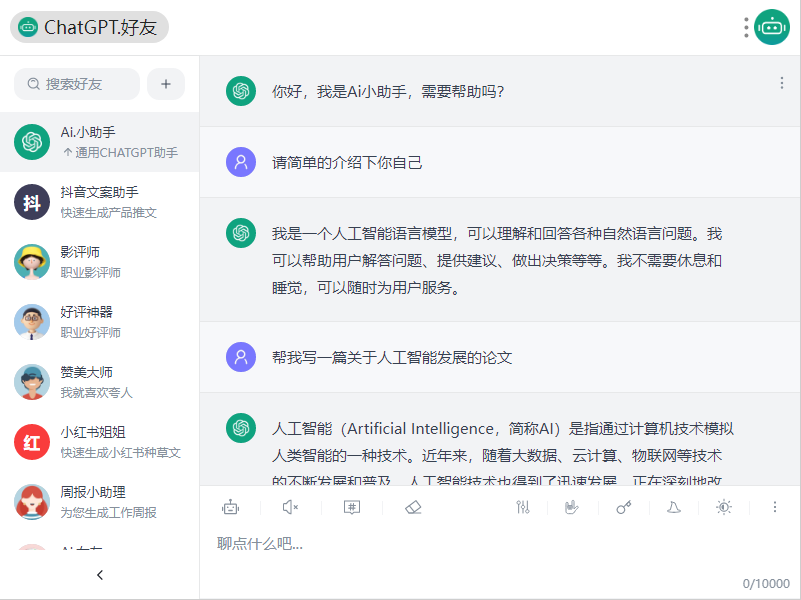Collapse the sidebar with the left chevron

(x=100, y=575)
